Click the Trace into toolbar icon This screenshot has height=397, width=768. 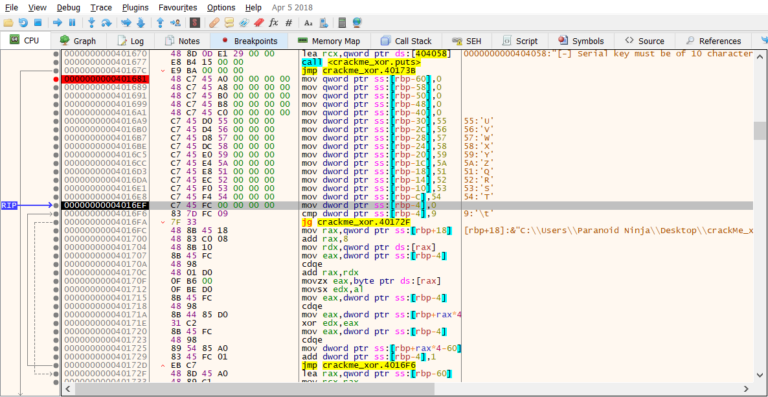126,23
